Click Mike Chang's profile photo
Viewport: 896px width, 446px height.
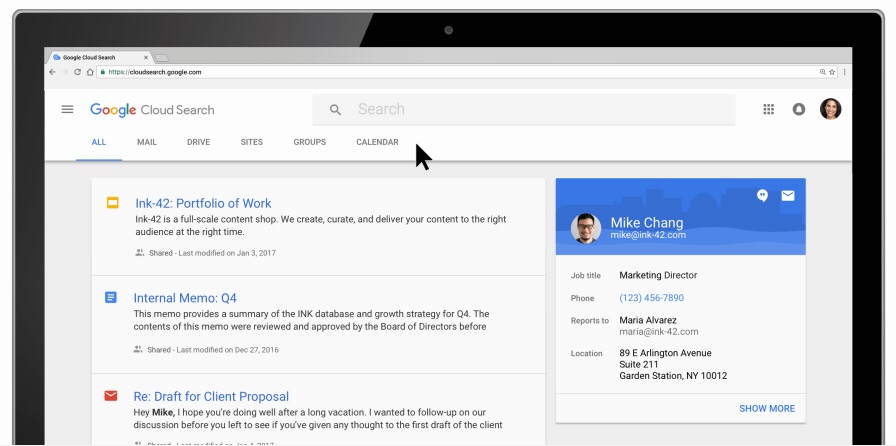point(586,228)
